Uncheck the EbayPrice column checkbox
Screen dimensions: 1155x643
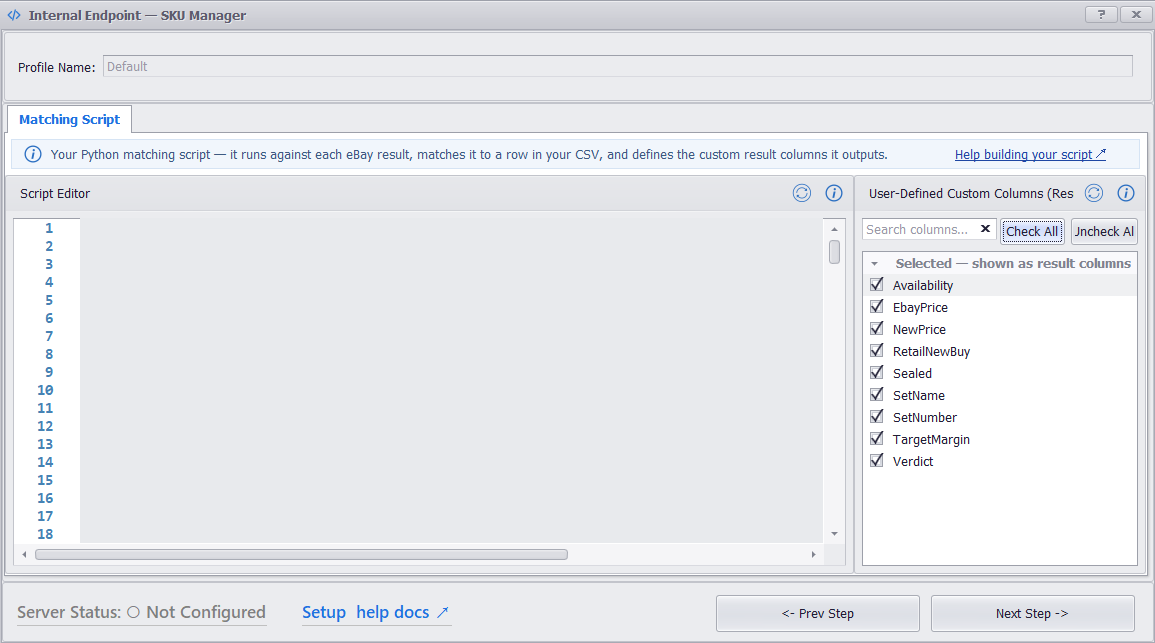[x=877, y=306]
